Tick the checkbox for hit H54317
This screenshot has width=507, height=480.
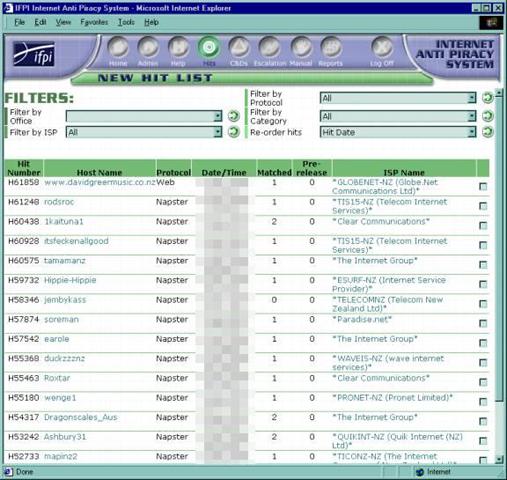[483, 421]
